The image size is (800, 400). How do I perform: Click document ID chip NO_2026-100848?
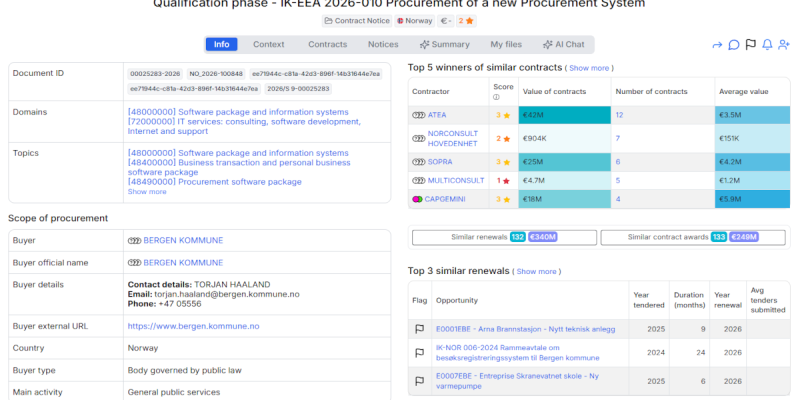(216, 74)
